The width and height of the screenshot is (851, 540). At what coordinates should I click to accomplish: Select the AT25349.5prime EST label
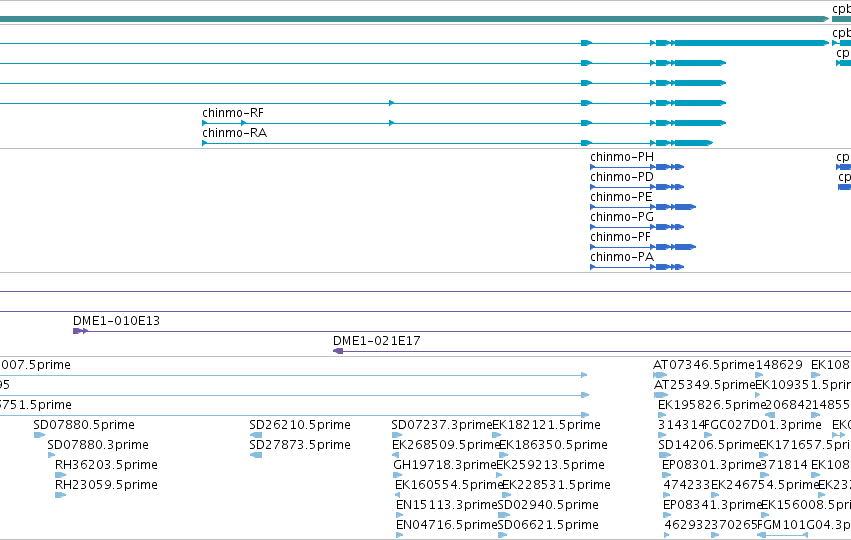705,385
